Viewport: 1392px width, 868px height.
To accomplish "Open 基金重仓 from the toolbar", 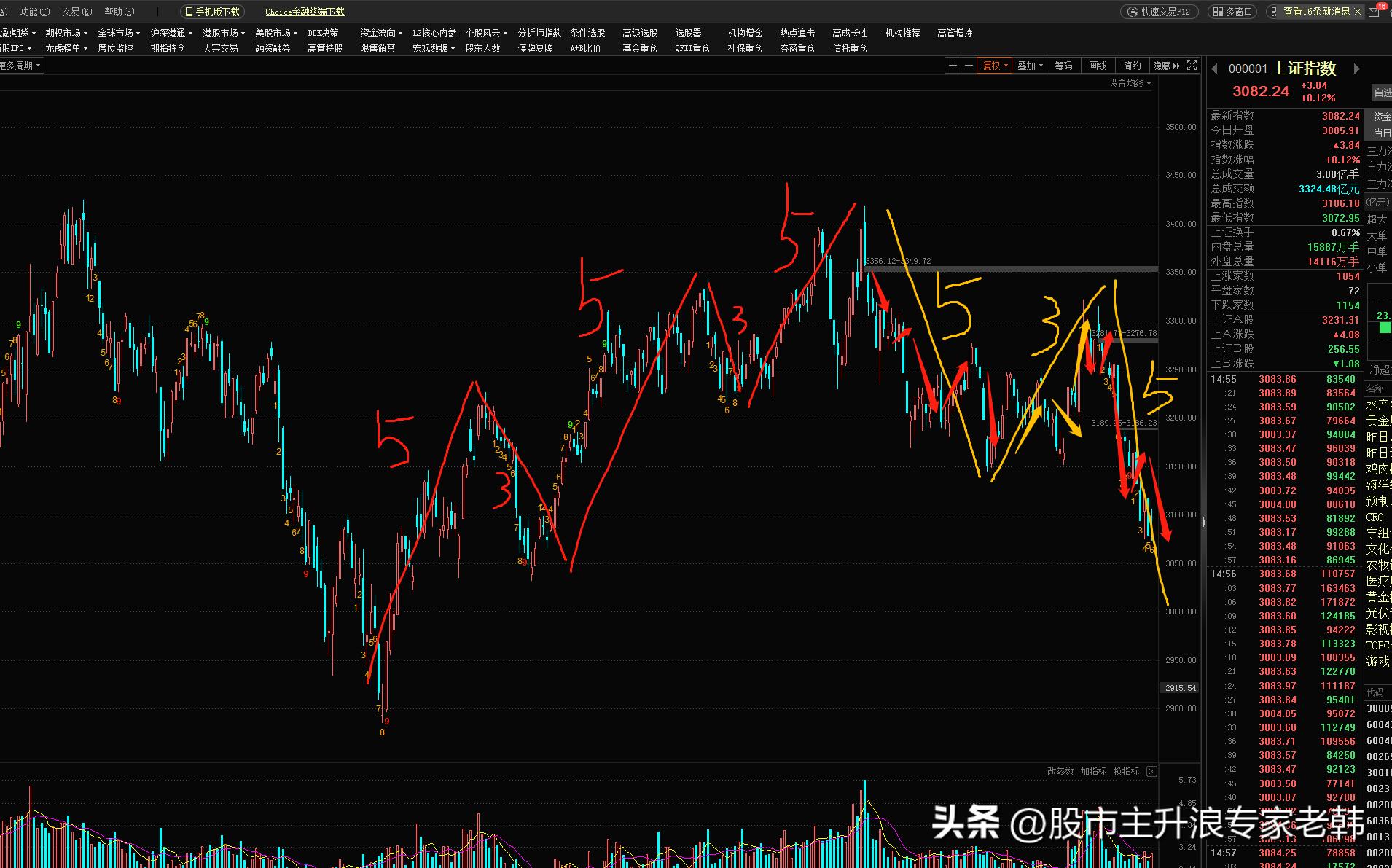I will click(640, 48).
